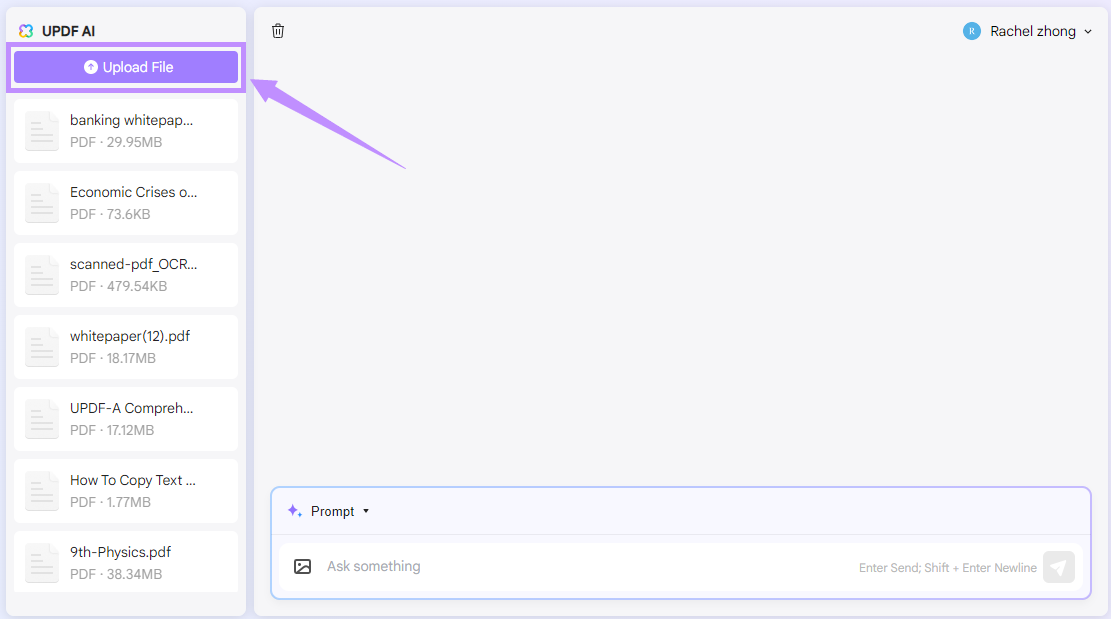This screenshot has width=1111, height=619.
Task: Open the Rachel zhong account dropdown chevron
Action: pyautogui.click(x=1088, y=32)
